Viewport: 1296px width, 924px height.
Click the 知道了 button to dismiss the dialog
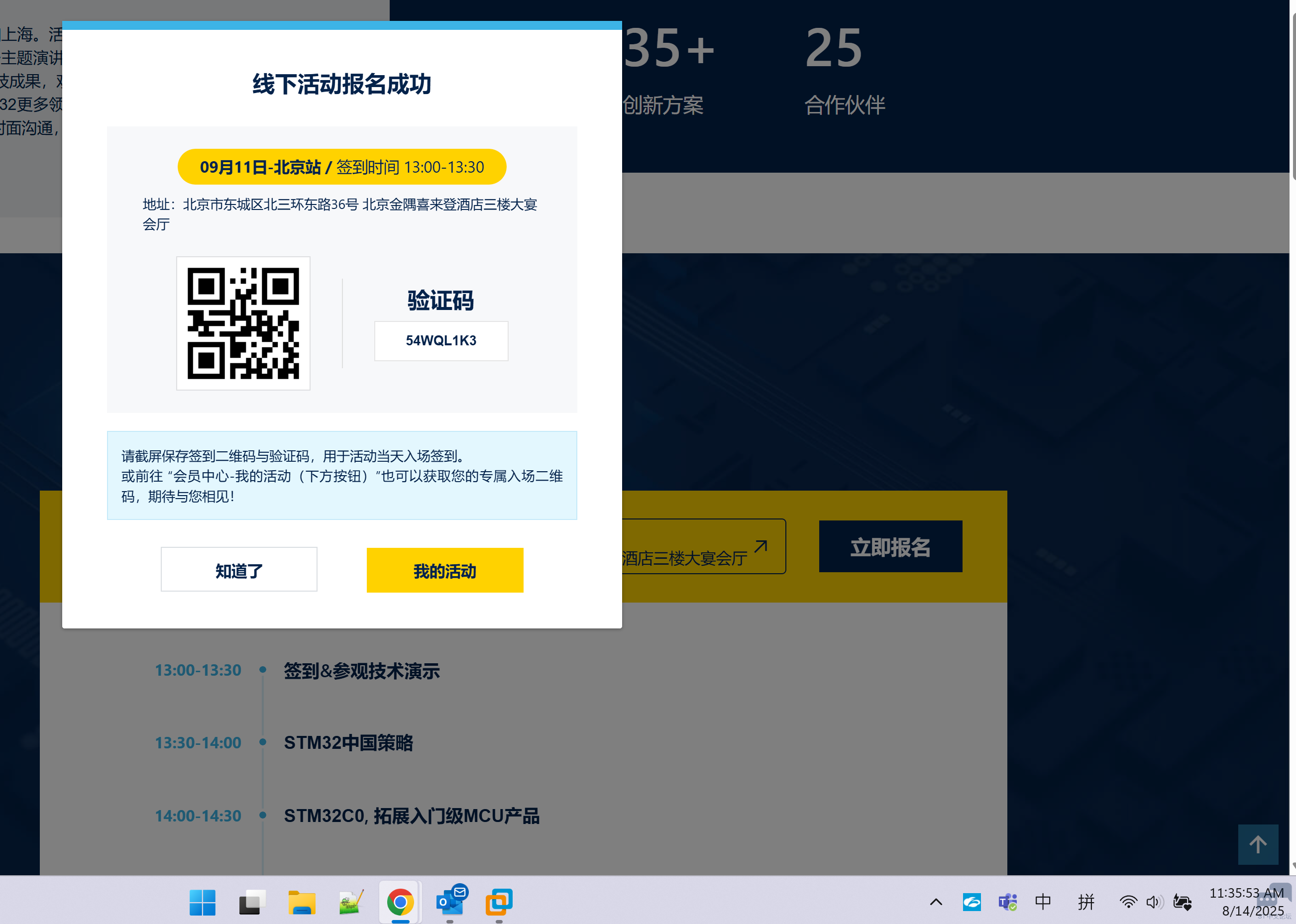[x=239, y=570]
